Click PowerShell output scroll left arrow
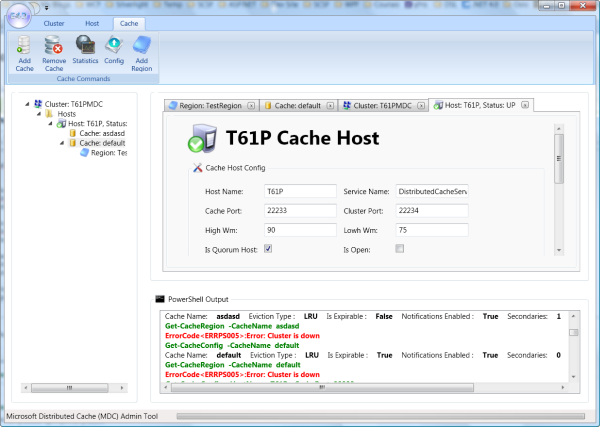This screenshot has width=600, height=427. pos(166,388)
